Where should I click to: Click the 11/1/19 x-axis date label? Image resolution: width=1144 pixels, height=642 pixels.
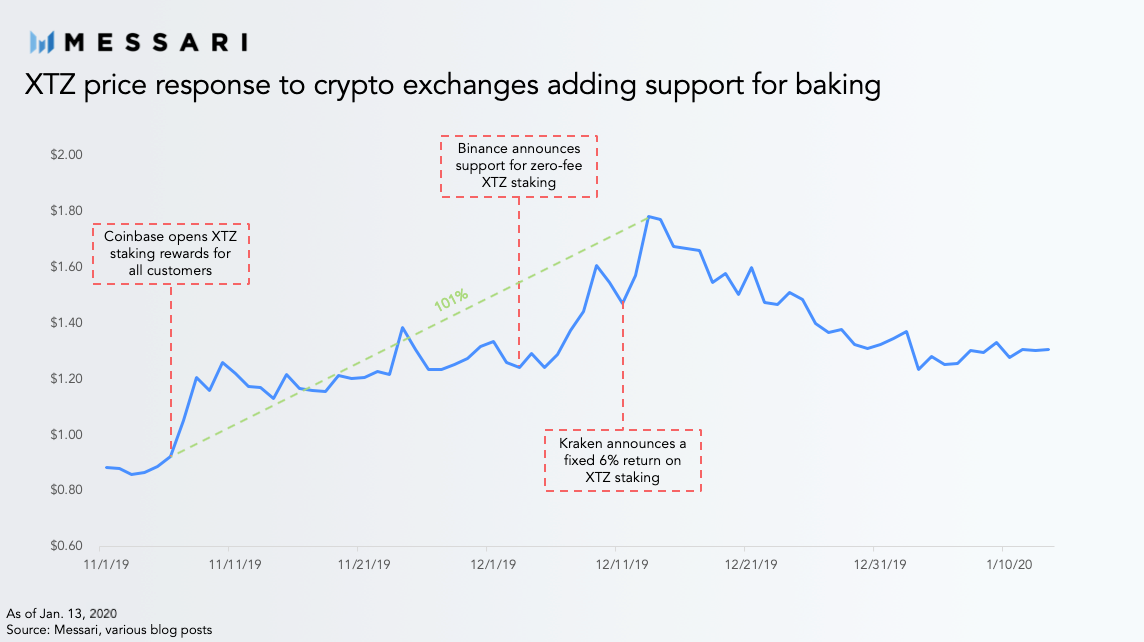107,565
